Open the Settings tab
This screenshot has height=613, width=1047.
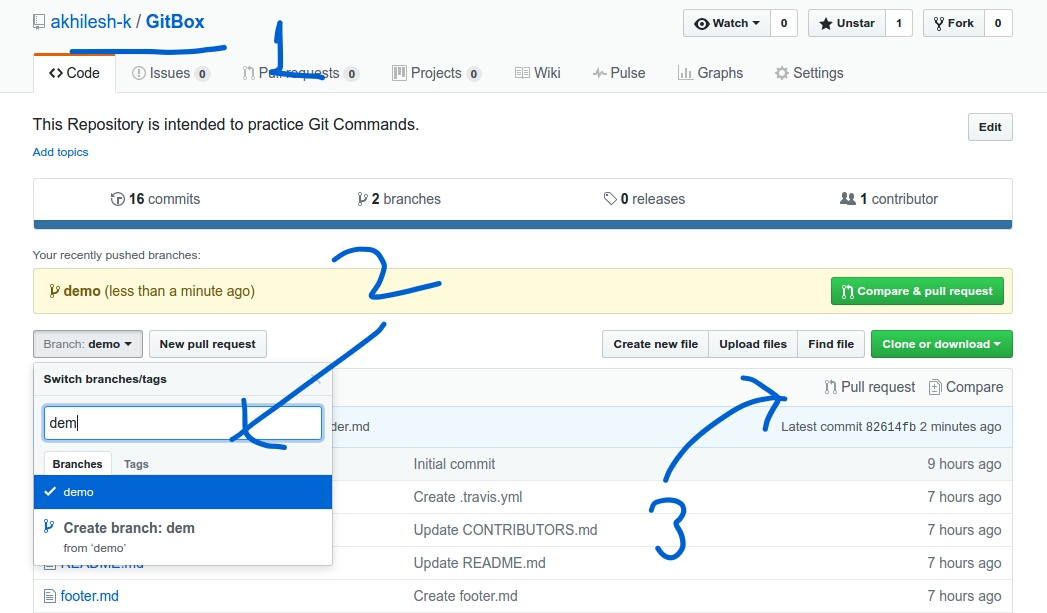(809, 73)
